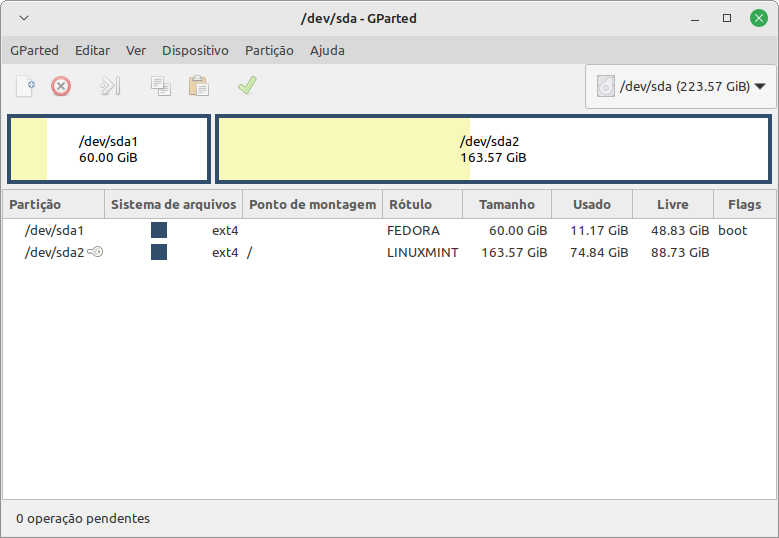The image size is (779, 538).
Task: Open the Ver menu
Action: pyautogui.click(x=136, y=51)
